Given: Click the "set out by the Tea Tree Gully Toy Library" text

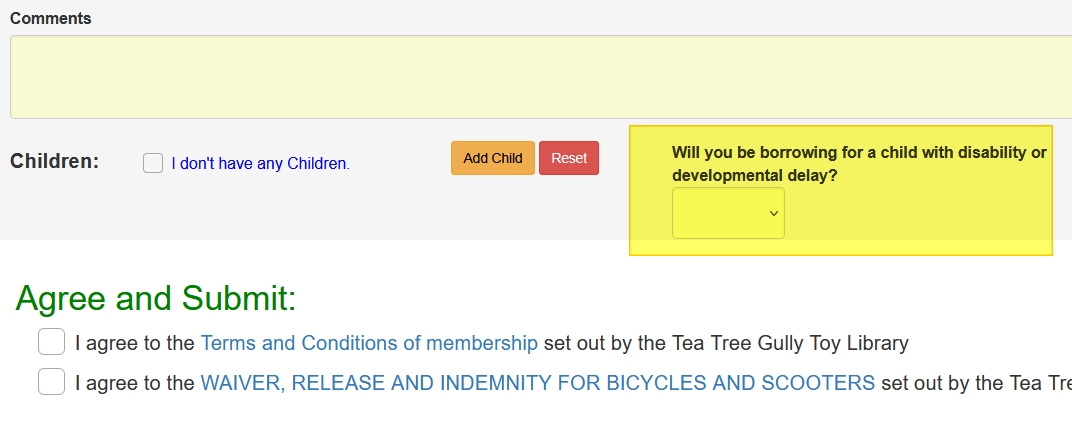Looking at the screenshot, I should pos(725,343).
